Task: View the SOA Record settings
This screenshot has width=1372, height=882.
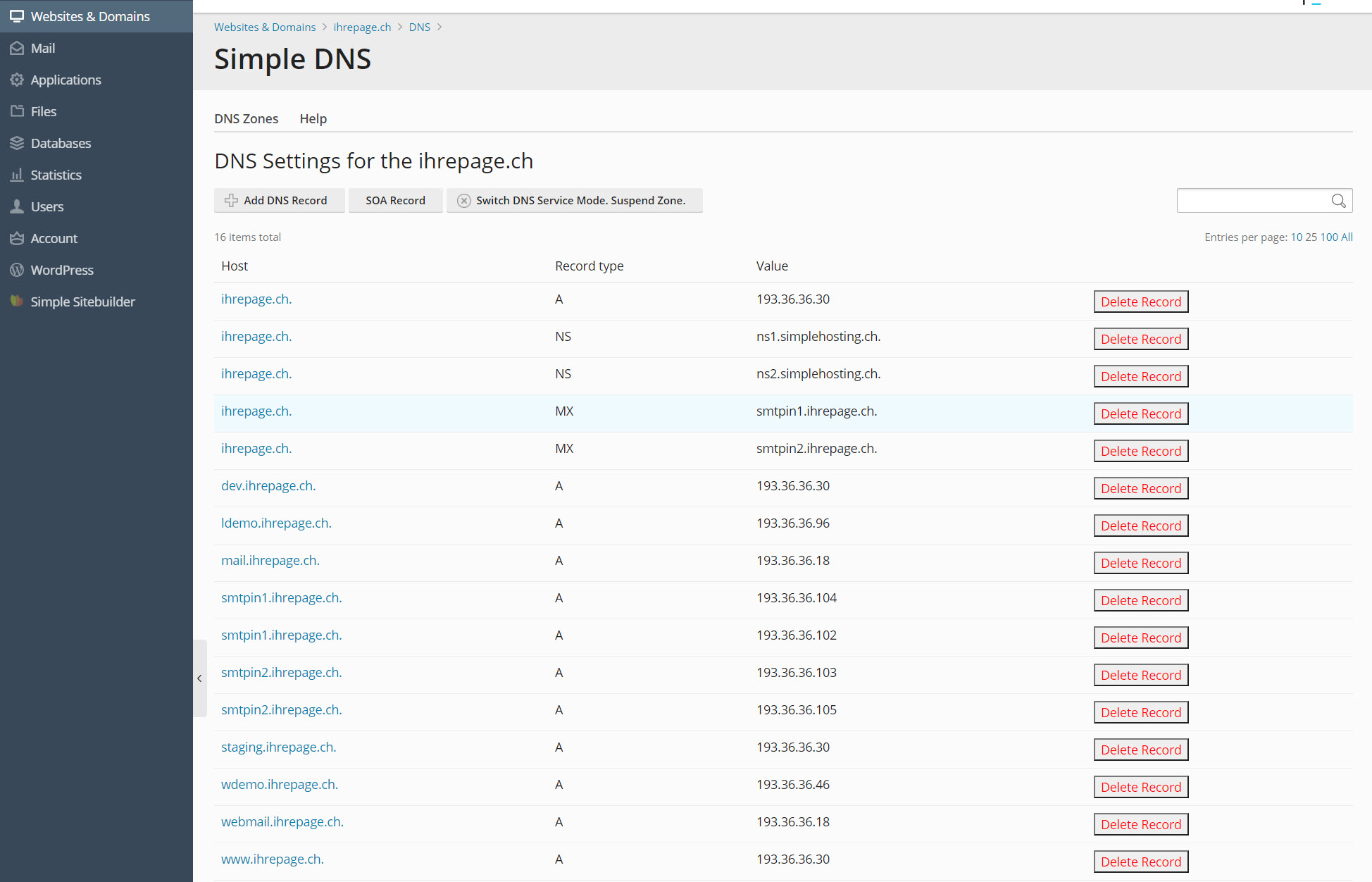Action: click(x=395, y=200)
